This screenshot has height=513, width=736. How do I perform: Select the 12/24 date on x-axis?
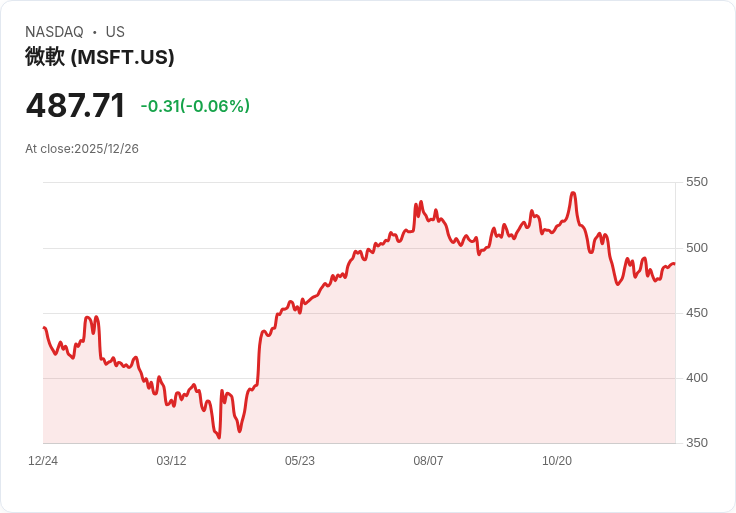[43, 461]
